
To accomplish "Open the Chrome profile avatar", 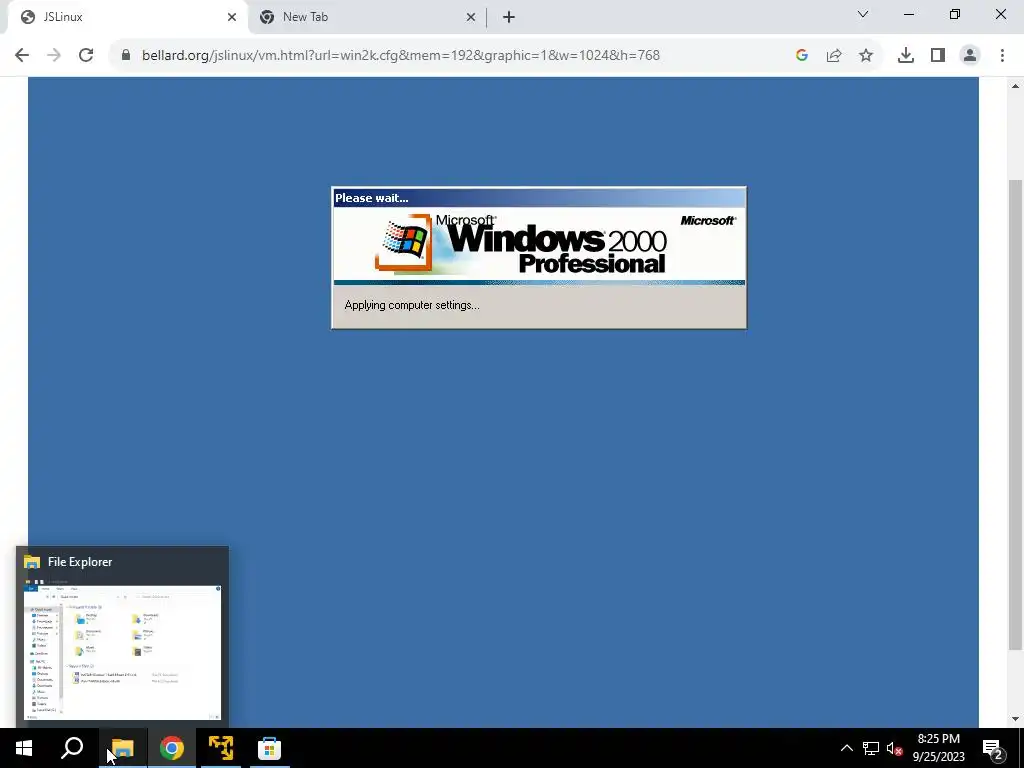I will click(970, 56).
